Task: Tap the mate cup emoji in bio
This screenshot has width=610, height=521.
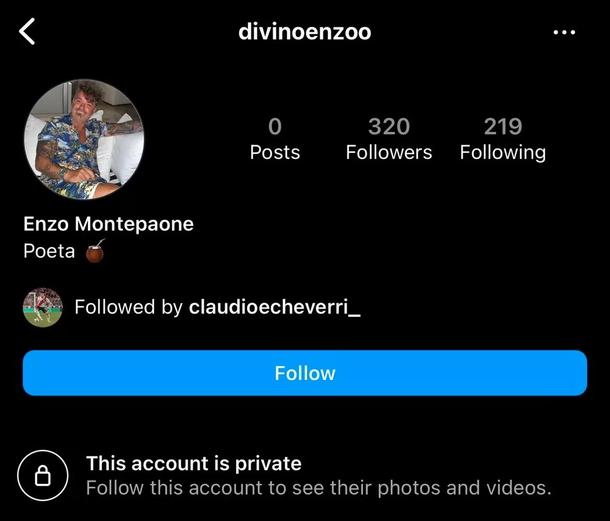Action: click(x=95, y=251)
